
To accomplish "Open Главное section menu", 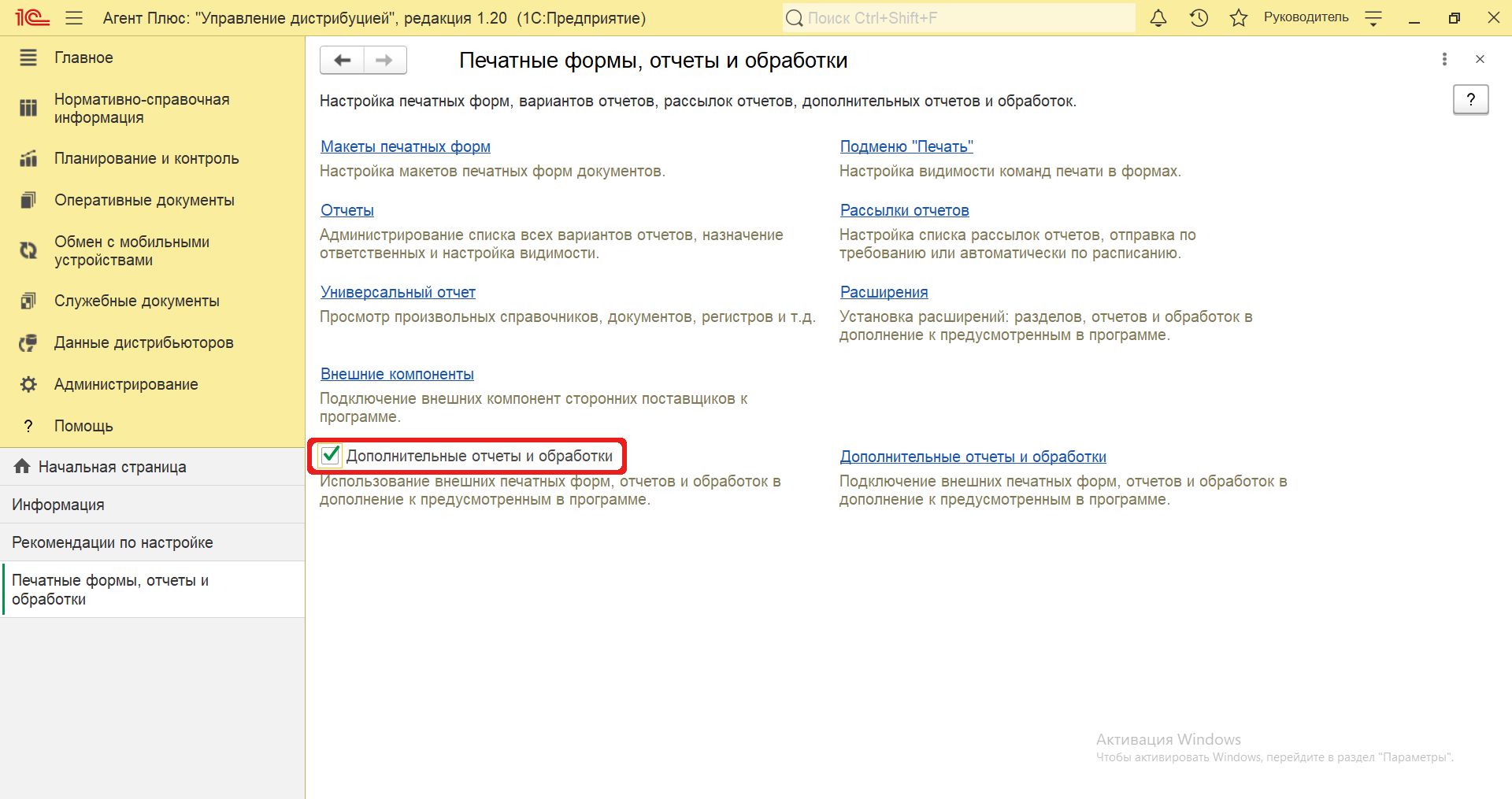I will tap(83, 57).
